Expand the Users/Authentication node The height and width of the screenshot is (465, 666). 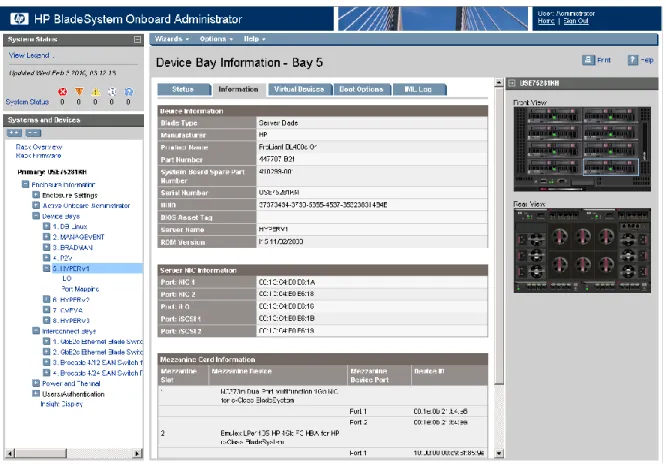[x=36, y=394]
